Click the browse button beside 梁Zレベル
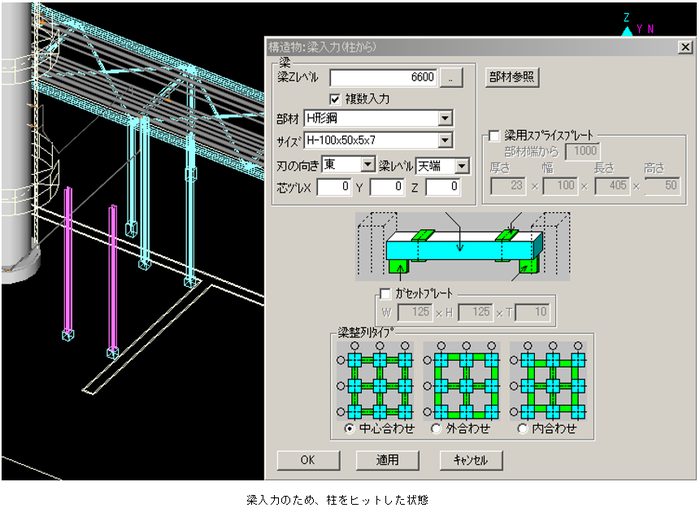The height and width of the screenshot is (508, 700). 453,77
